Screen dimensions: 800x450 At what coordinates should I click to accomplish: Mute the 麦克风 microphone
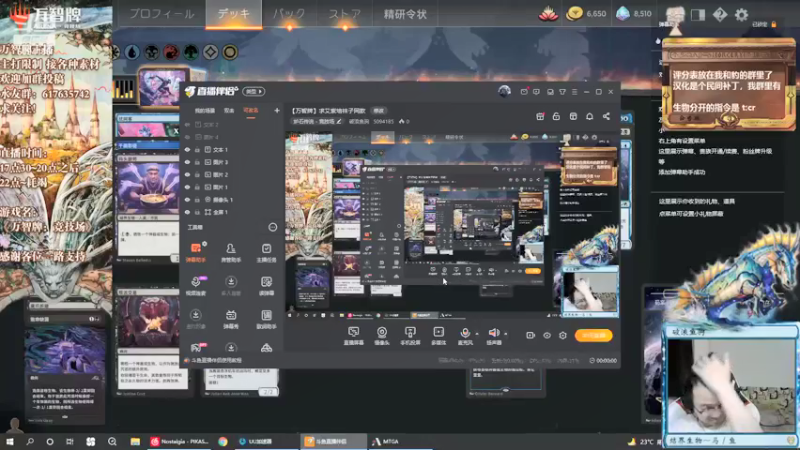click(465, 336)
